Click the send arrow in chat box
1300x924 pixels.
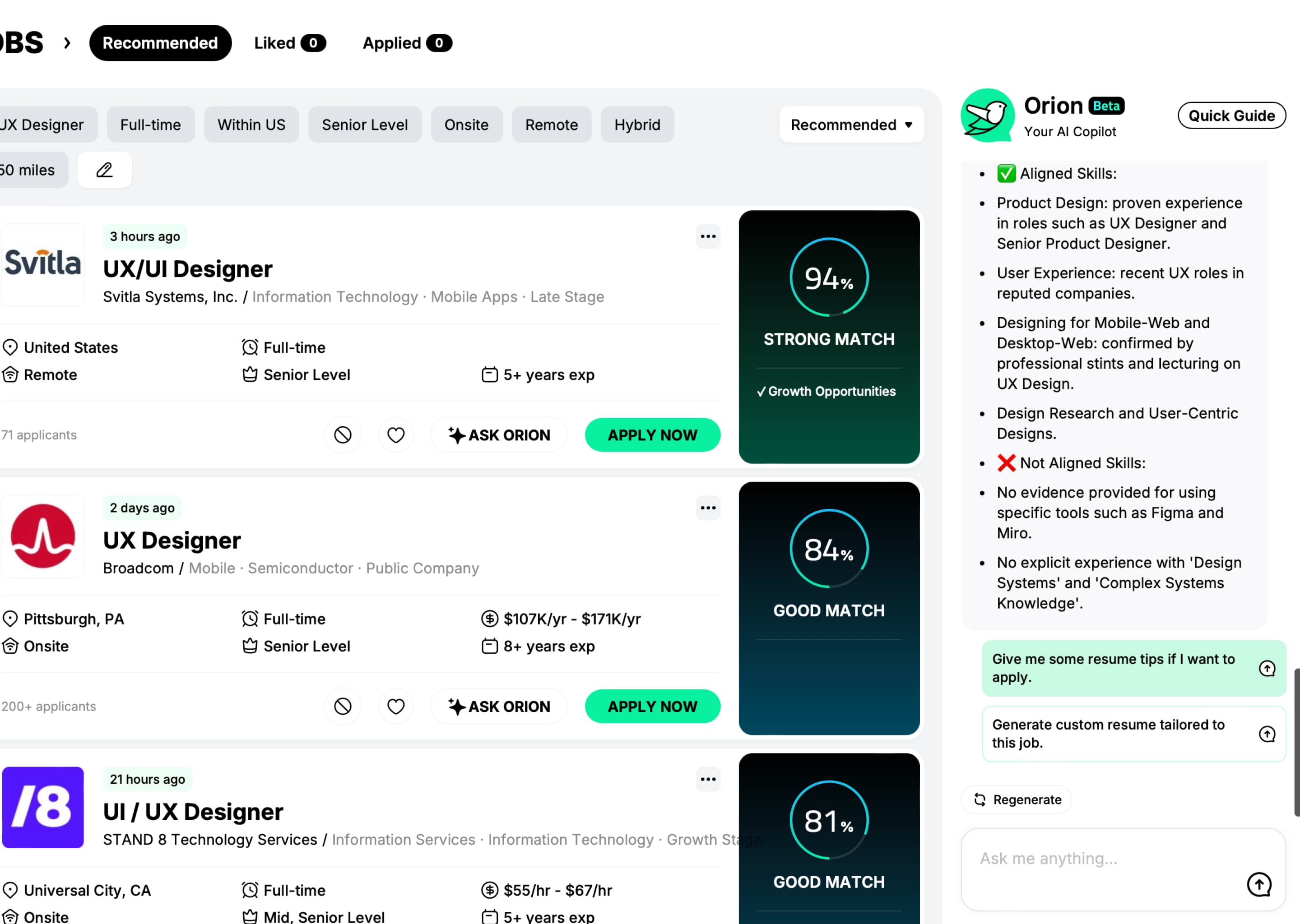pyautogui.click(x=1259, y=884)
